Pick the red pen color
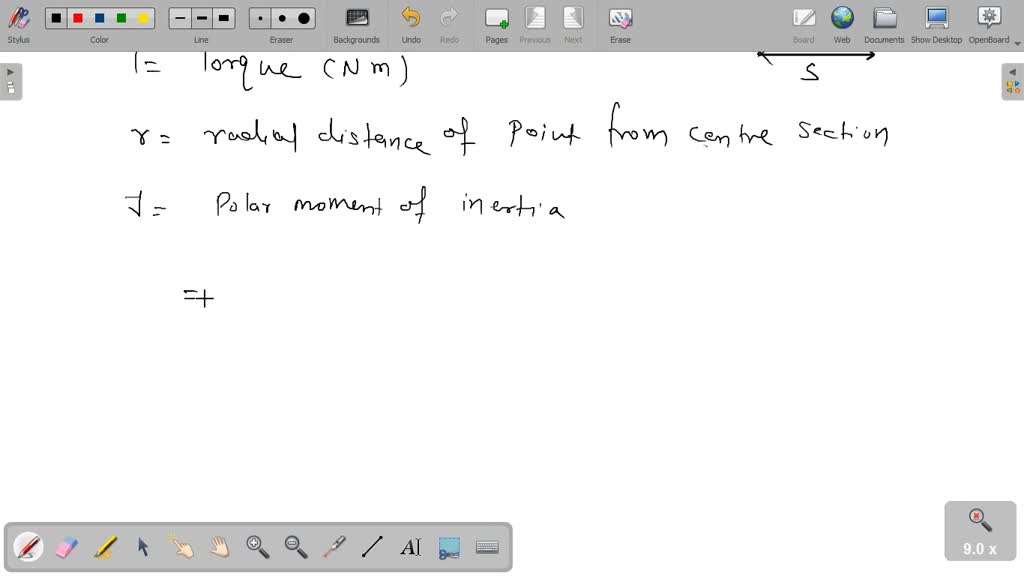The image size is (1024, 576). (77, 17)
